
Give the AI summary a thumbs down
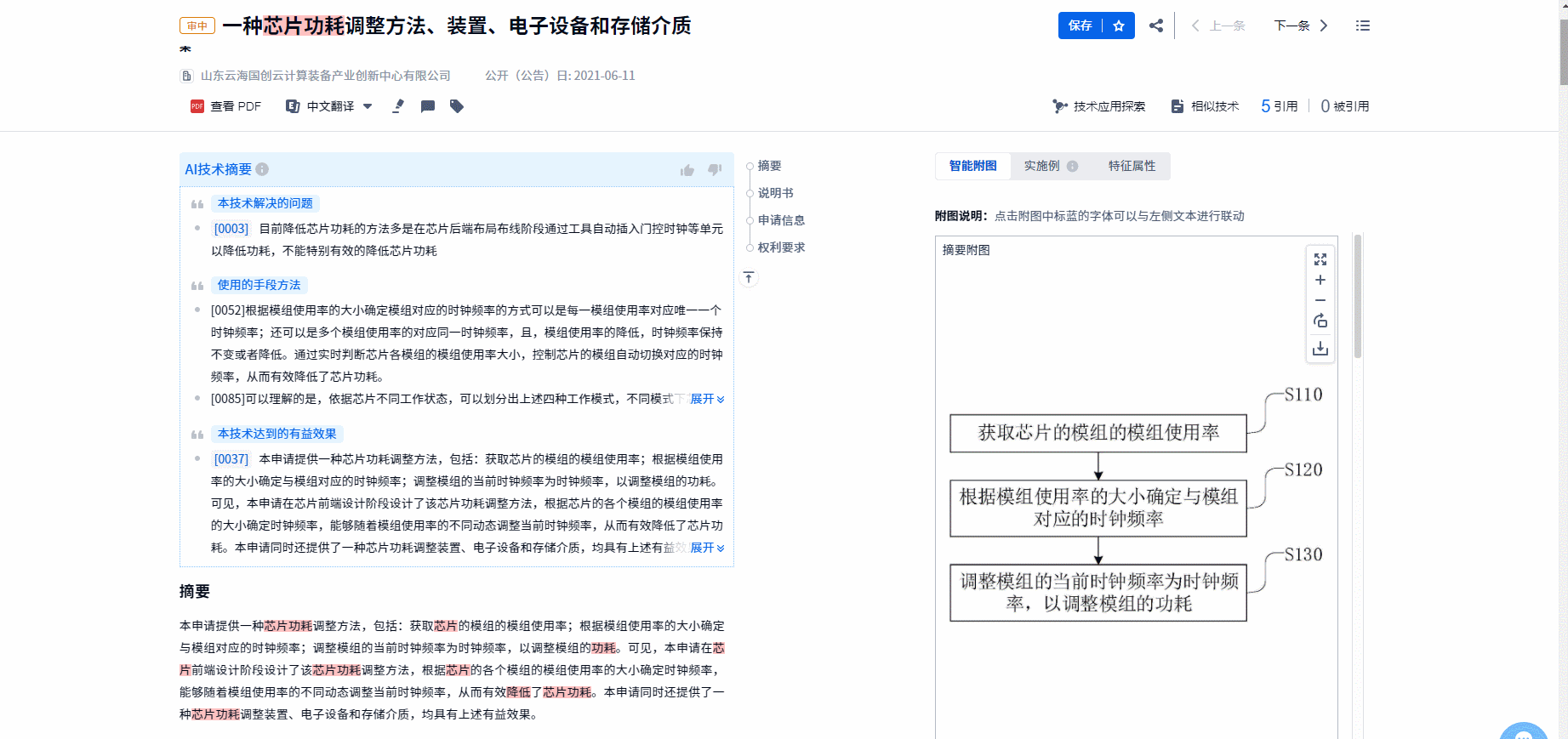[715, 170]
